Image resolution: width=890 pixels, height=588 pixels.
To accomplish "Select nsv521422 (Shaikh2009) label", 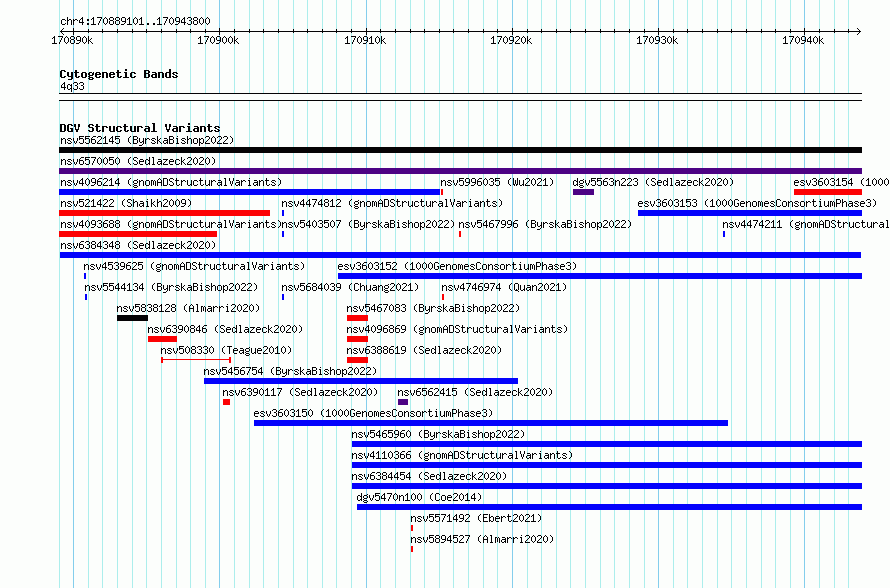I will point(126,203).
